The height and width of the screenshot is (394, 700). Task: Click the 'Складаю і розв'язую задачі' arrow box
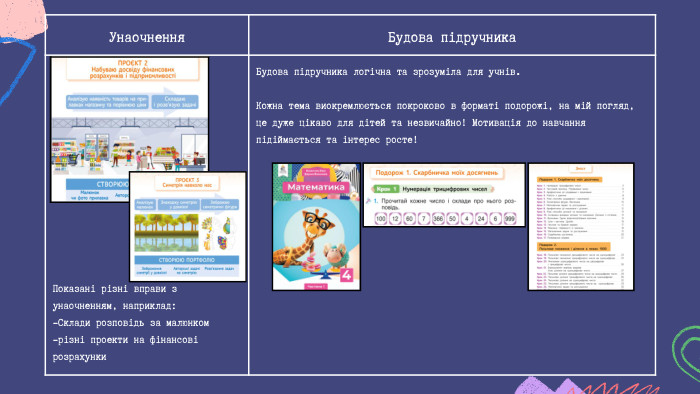(x=175, y=102)
